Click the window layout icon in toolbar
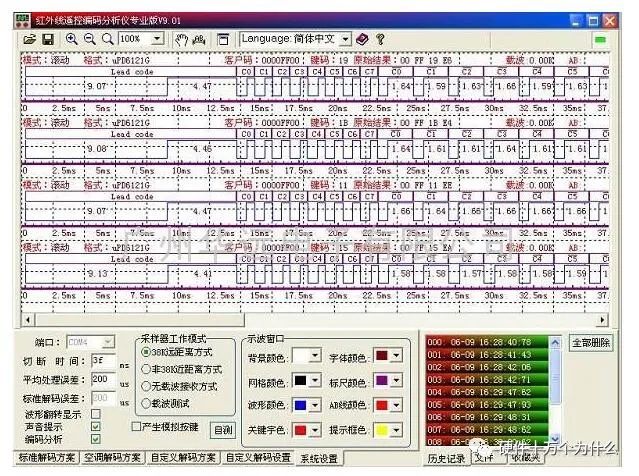639x476 pixels. click(x=223, y=40)
